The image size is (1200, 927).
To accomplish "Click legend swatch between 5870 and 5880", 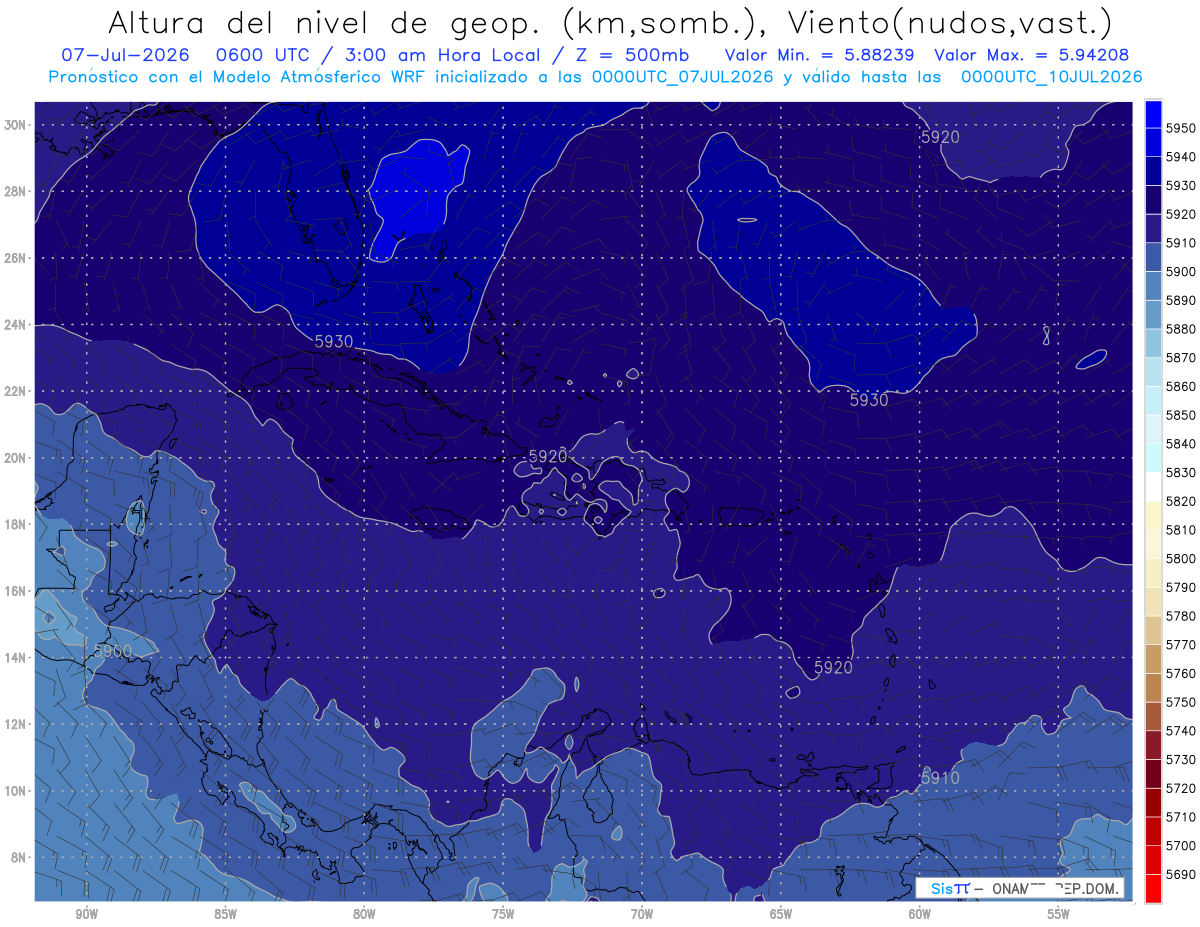I will [x=1153, y=343].
